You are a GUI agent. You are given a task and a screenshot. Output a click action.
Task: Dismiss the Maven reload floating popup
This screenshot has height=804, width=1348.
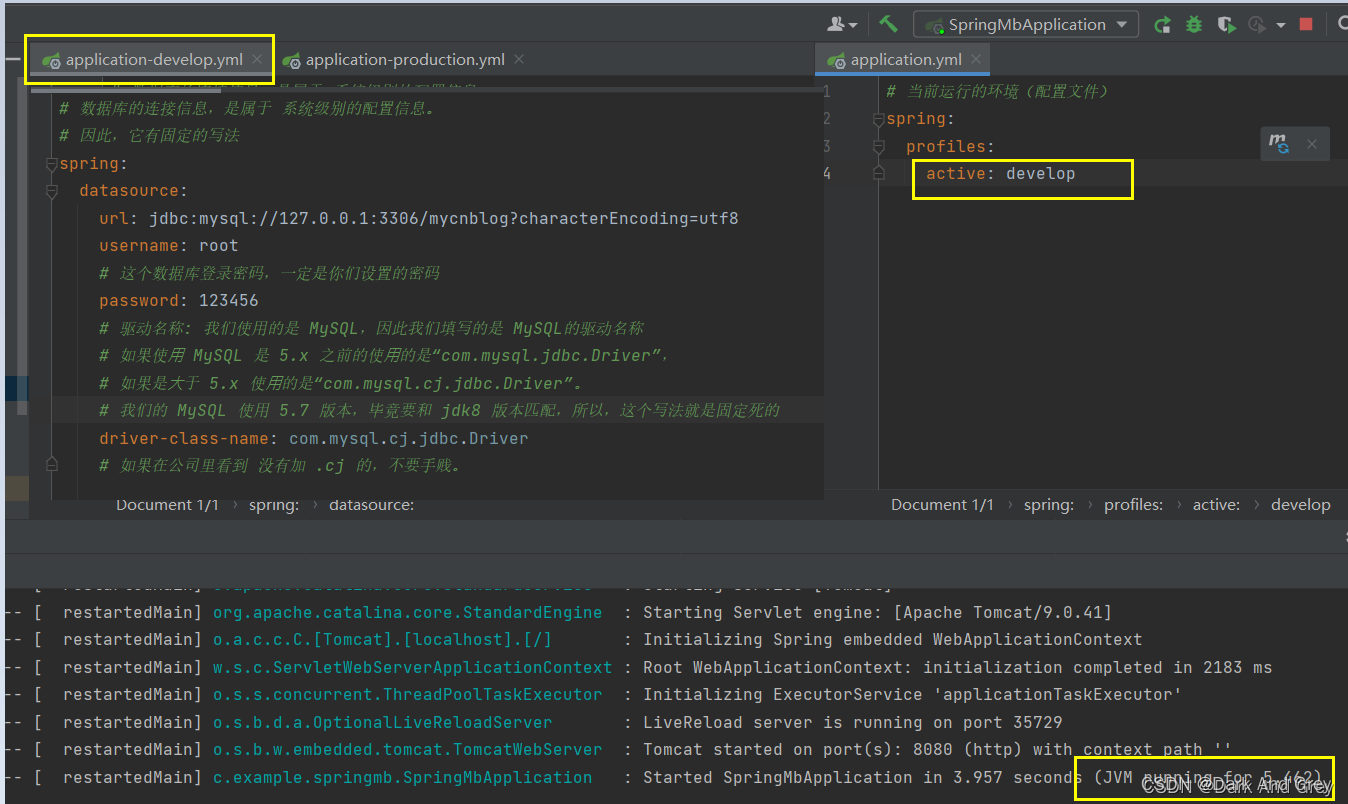point(1312,144)
